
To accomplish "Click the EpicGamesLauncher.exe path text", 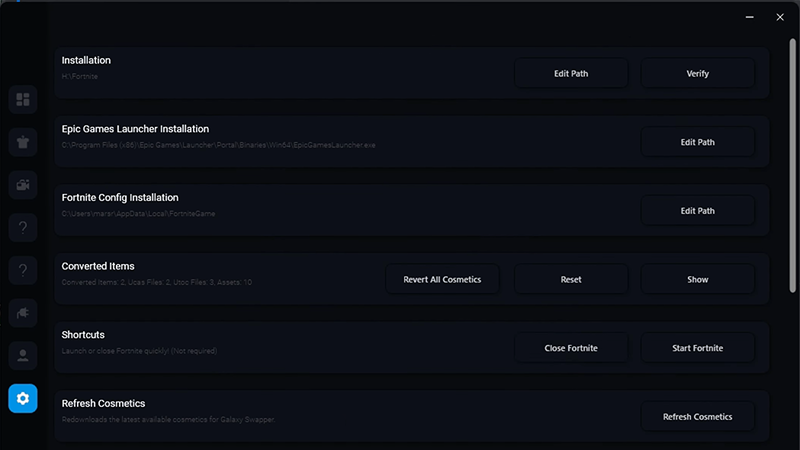I will point(218,145).
